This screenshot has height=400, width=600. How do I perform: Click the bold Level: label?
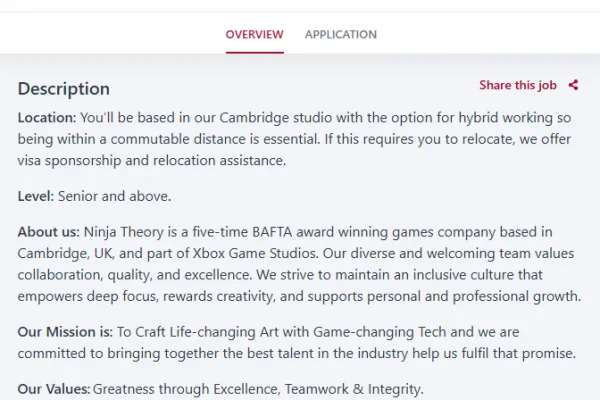[36, 196]
